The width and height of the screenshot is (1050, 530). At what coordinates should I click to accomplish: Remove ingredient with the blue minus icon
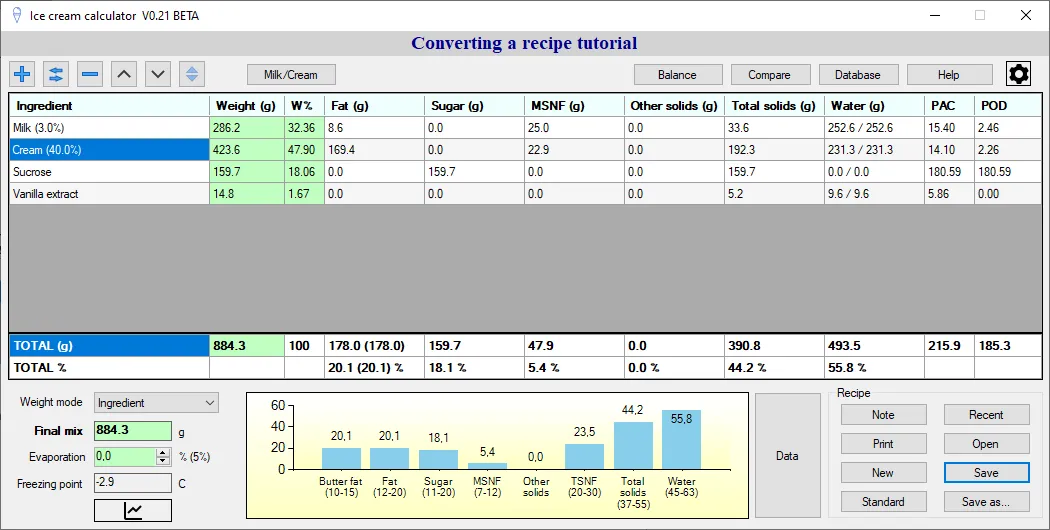(90, 74)
